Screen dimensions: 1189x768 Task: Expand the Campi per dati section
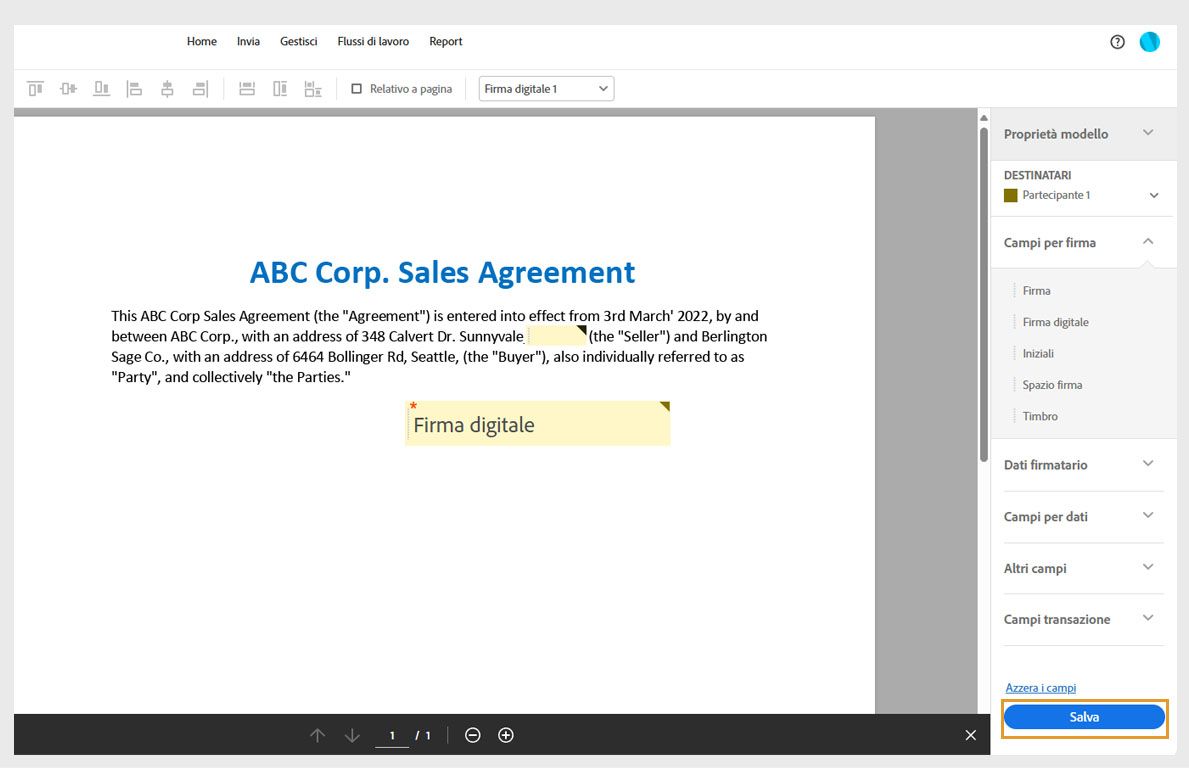(1083, 516)
